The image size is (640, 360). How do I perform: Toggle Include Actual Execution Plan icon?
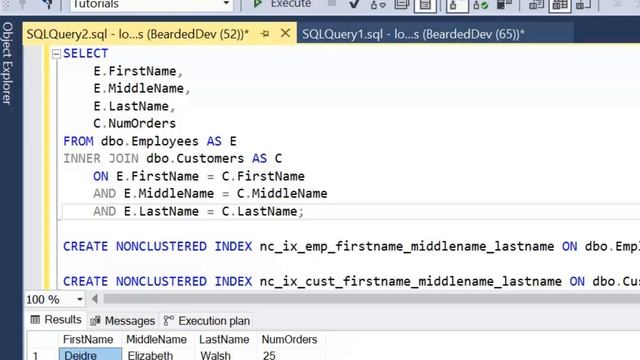click(x=456, y=5)
